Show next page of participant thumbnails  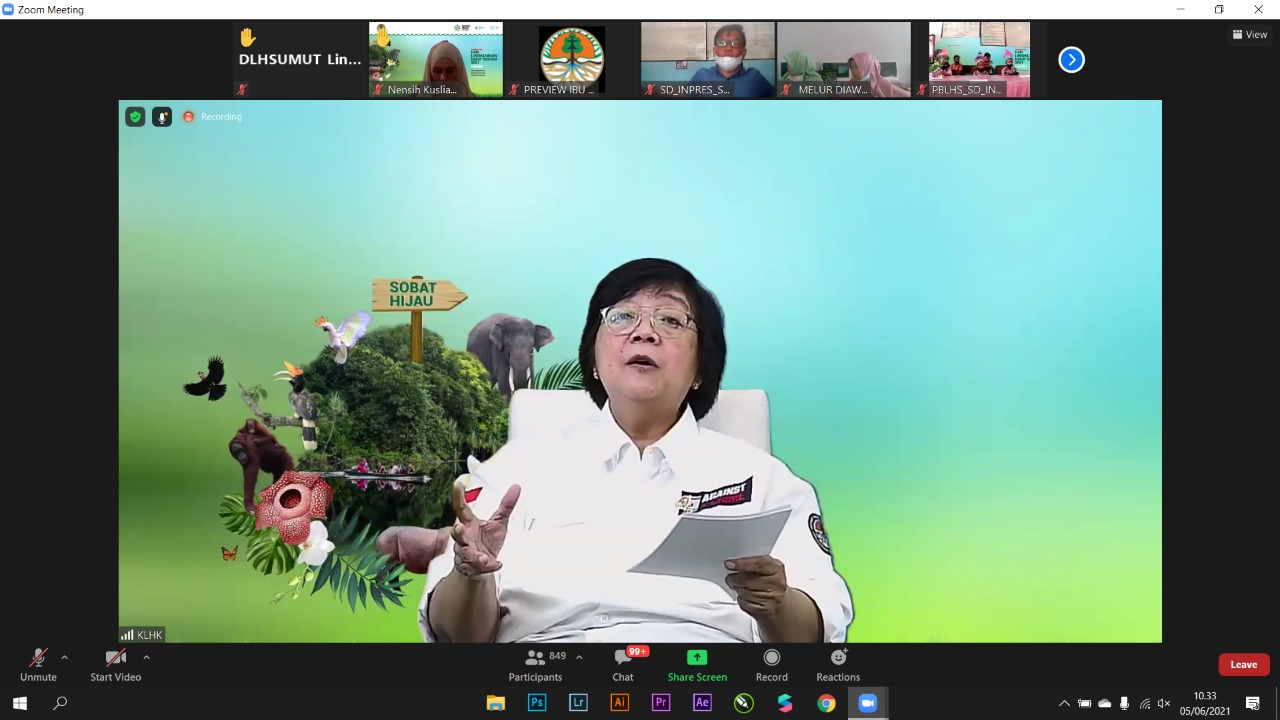point(1071,60)
